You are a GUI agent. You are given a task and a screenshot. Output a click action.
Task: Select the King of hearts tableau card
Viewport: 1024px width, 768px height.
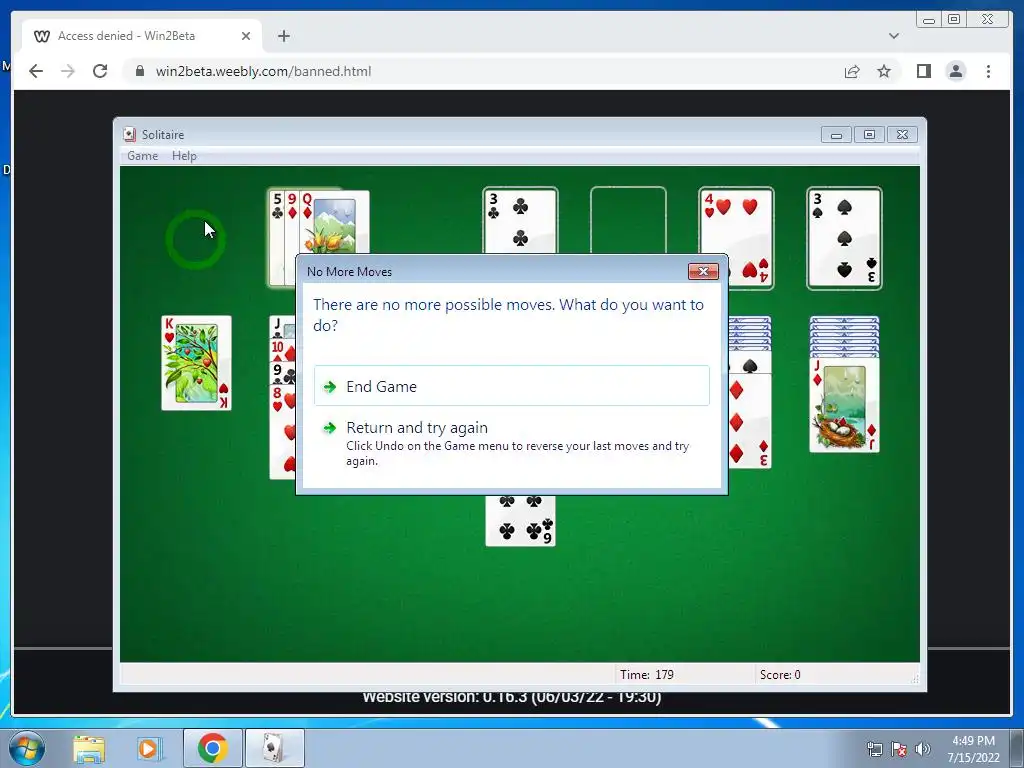click(x=197, y=363)
